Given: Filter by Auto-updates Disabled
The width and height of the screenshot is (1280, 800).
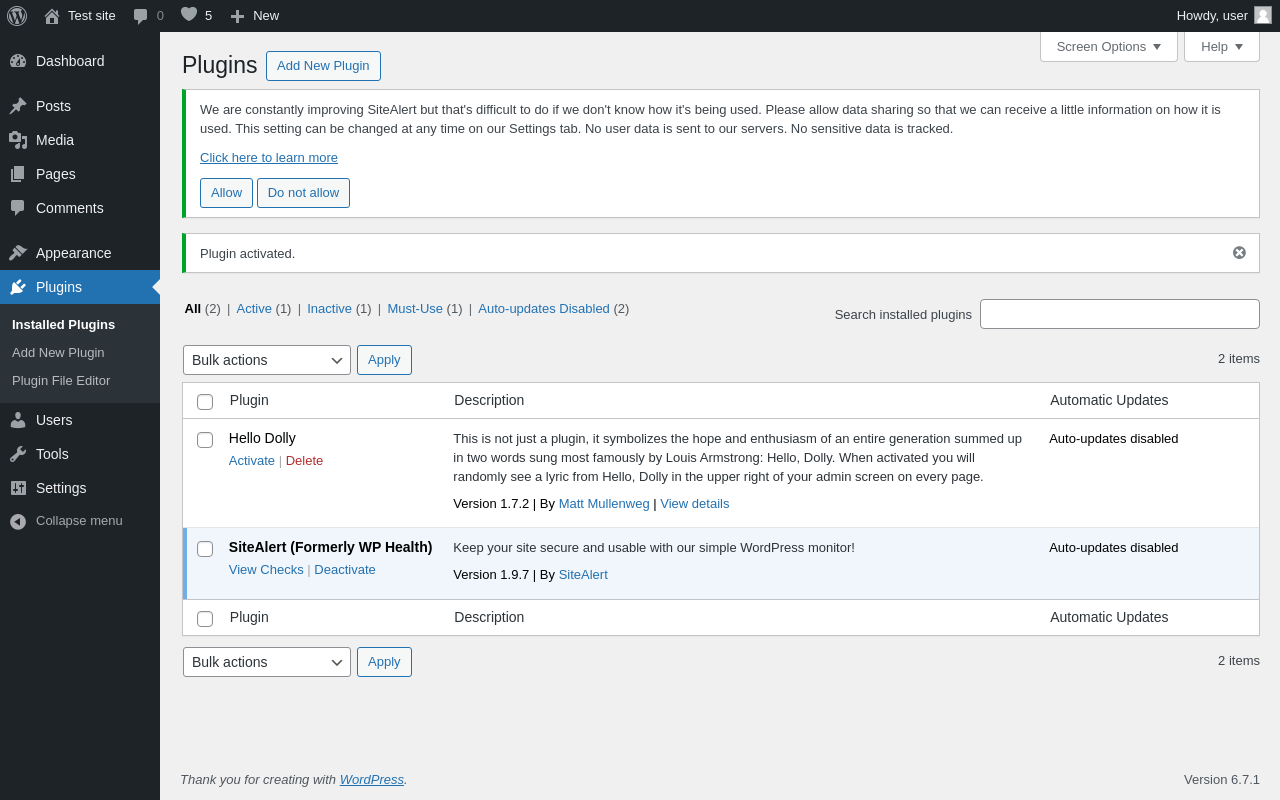Looking at the screenshot, I should (544, 308).
